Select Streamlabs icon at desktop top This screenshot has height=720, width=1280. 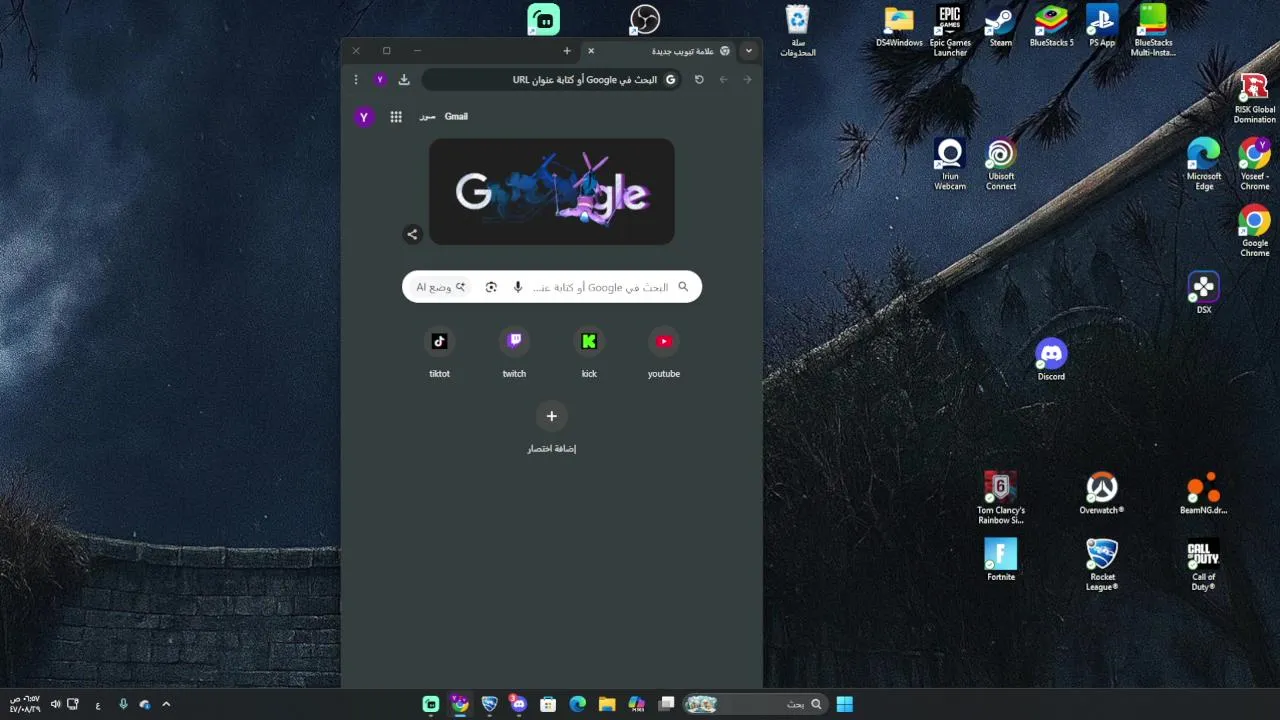pos(544,19)
